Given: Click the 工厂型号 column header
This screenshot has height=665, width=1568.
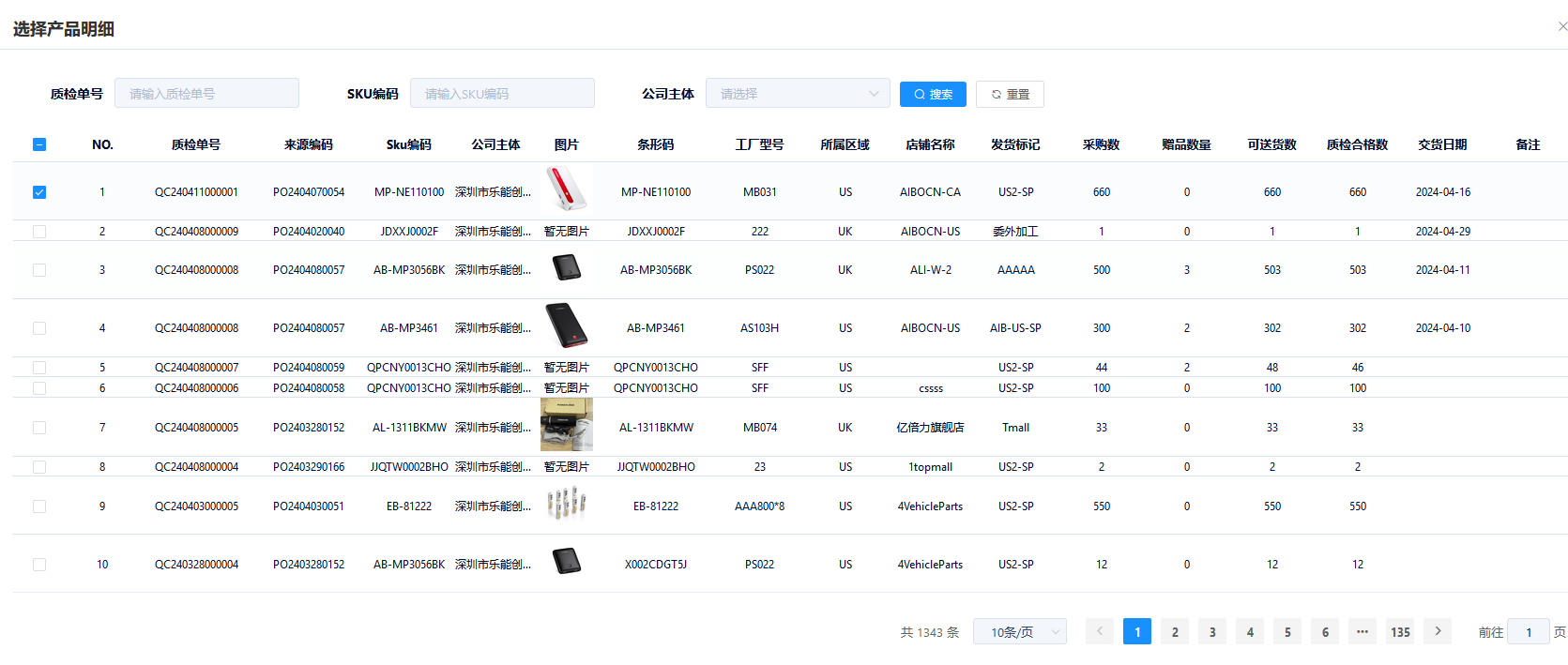Looking at the screenshot, I should [760, 144].
